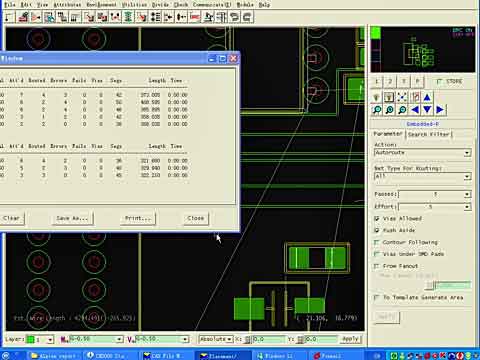
Task: Click the redo arrow icon in toolbar
Action: click(247, 17)
